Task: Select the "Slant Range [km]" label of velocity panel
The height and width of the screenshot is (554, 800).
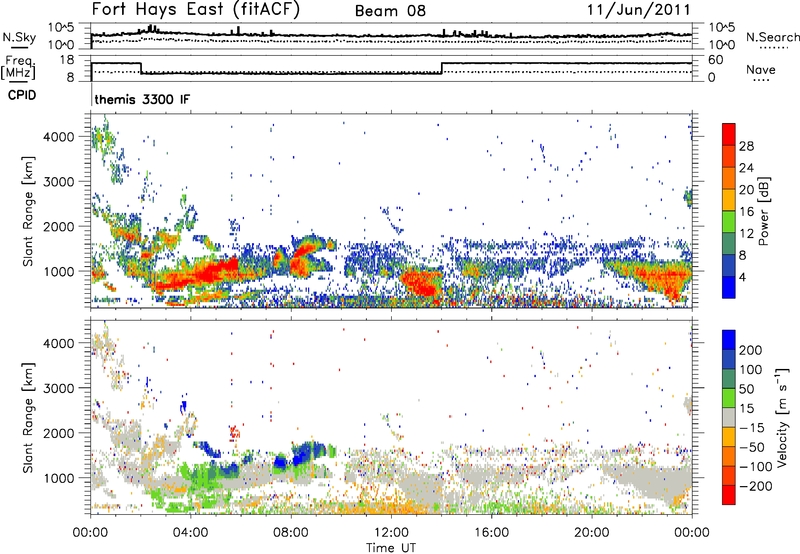Action: pyautogui.click(x=28, y=418)
